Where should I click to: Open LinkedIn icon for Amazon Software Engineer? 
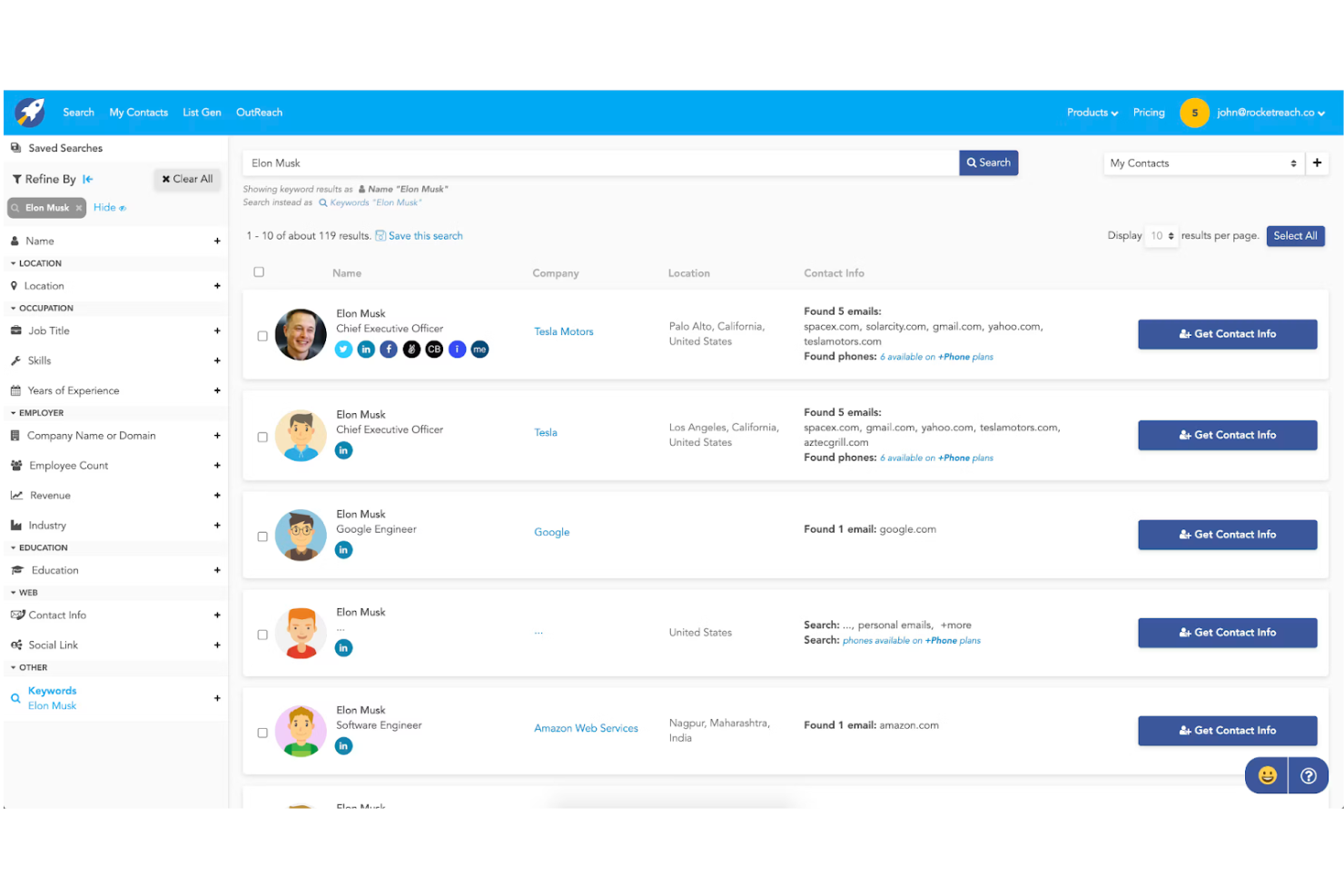(343, 746)
